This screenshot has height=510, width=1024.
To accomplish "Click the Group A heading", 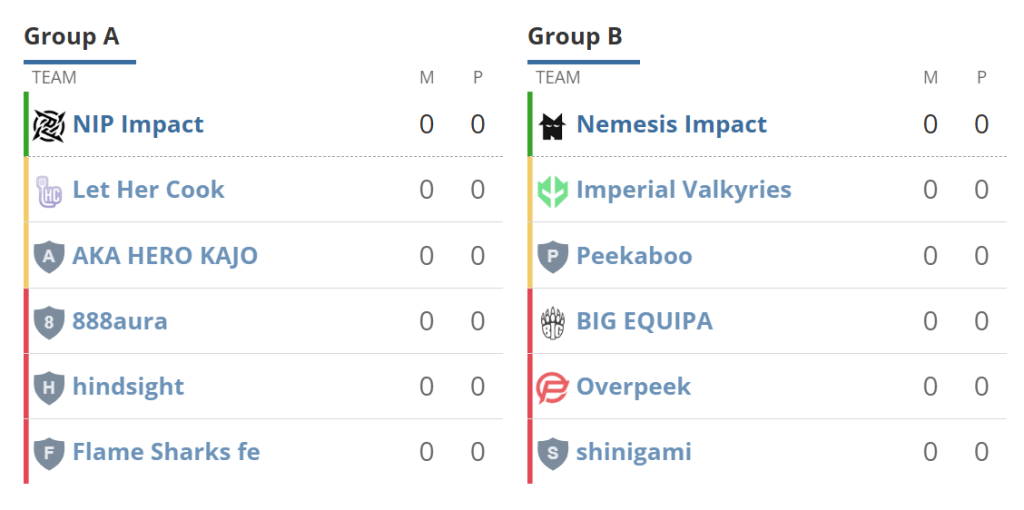I will click(72, 37).
